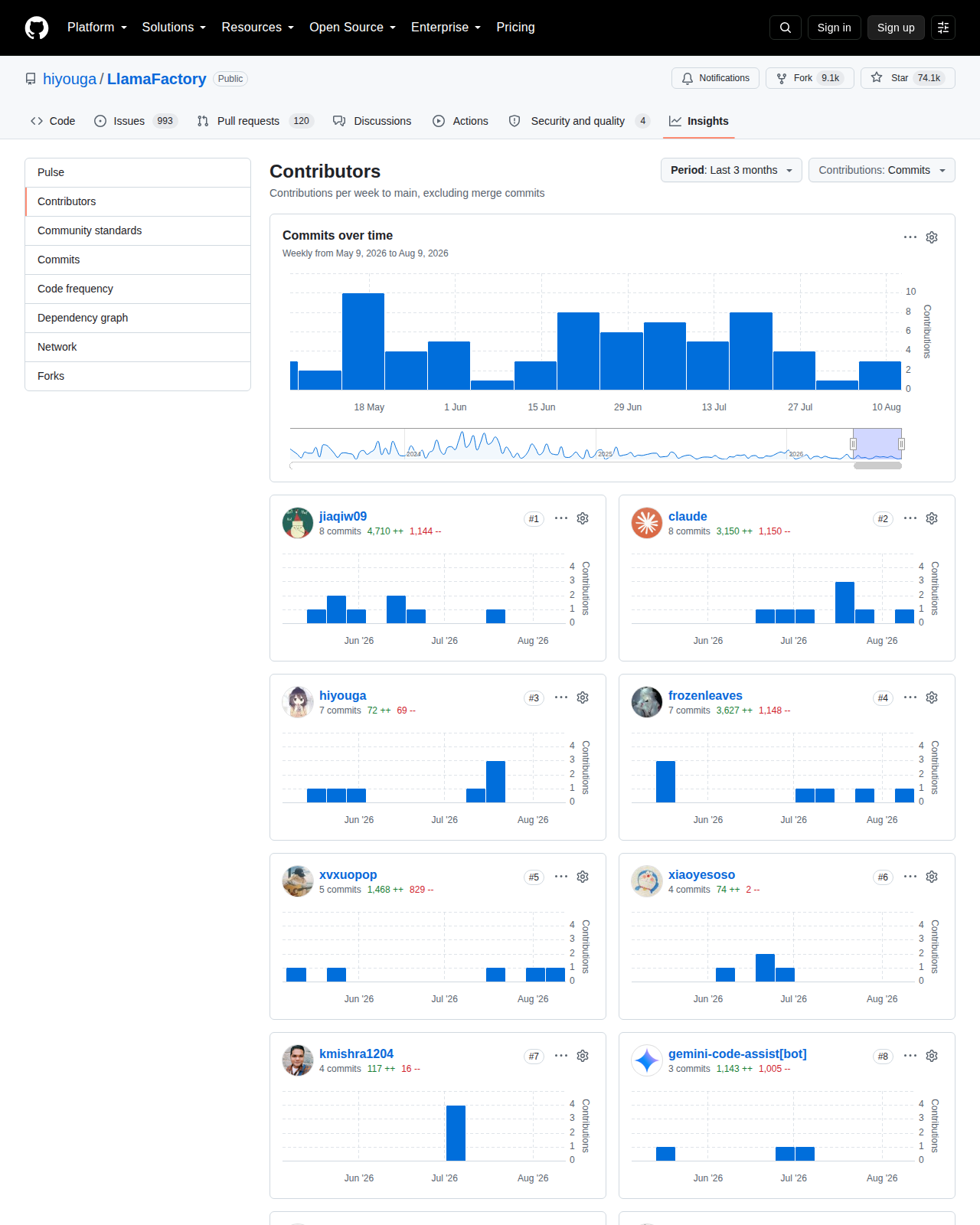Open the Actions tab
Viewport: 980px width, 1225px height.
click(x=460, y=121)
